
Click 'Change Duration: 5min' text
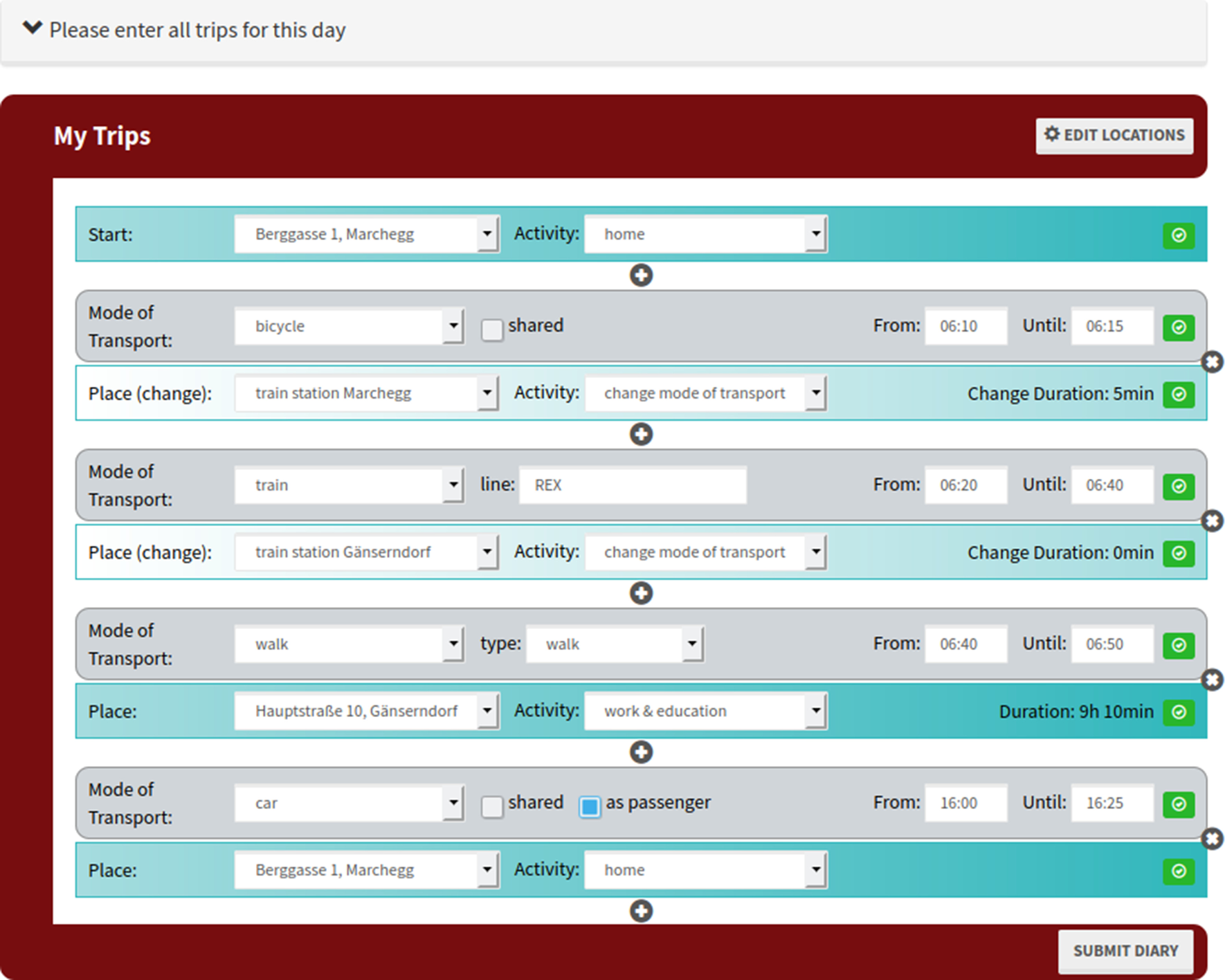pyautogui.click(x=1060, y=394)
